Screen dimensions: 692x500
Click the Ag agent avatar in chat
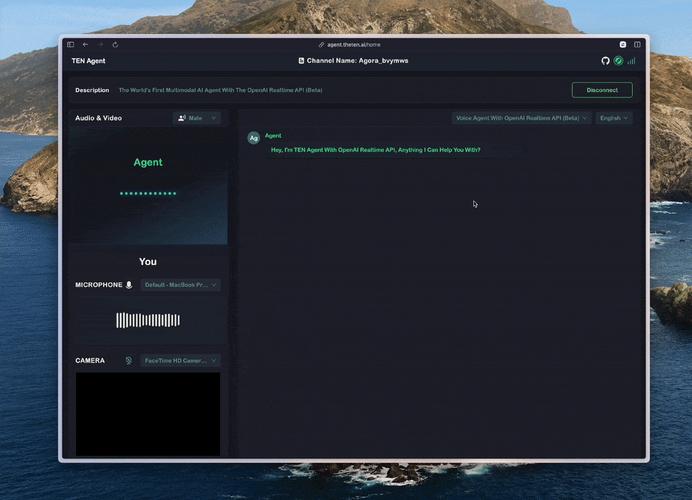(x=254, y=138)
